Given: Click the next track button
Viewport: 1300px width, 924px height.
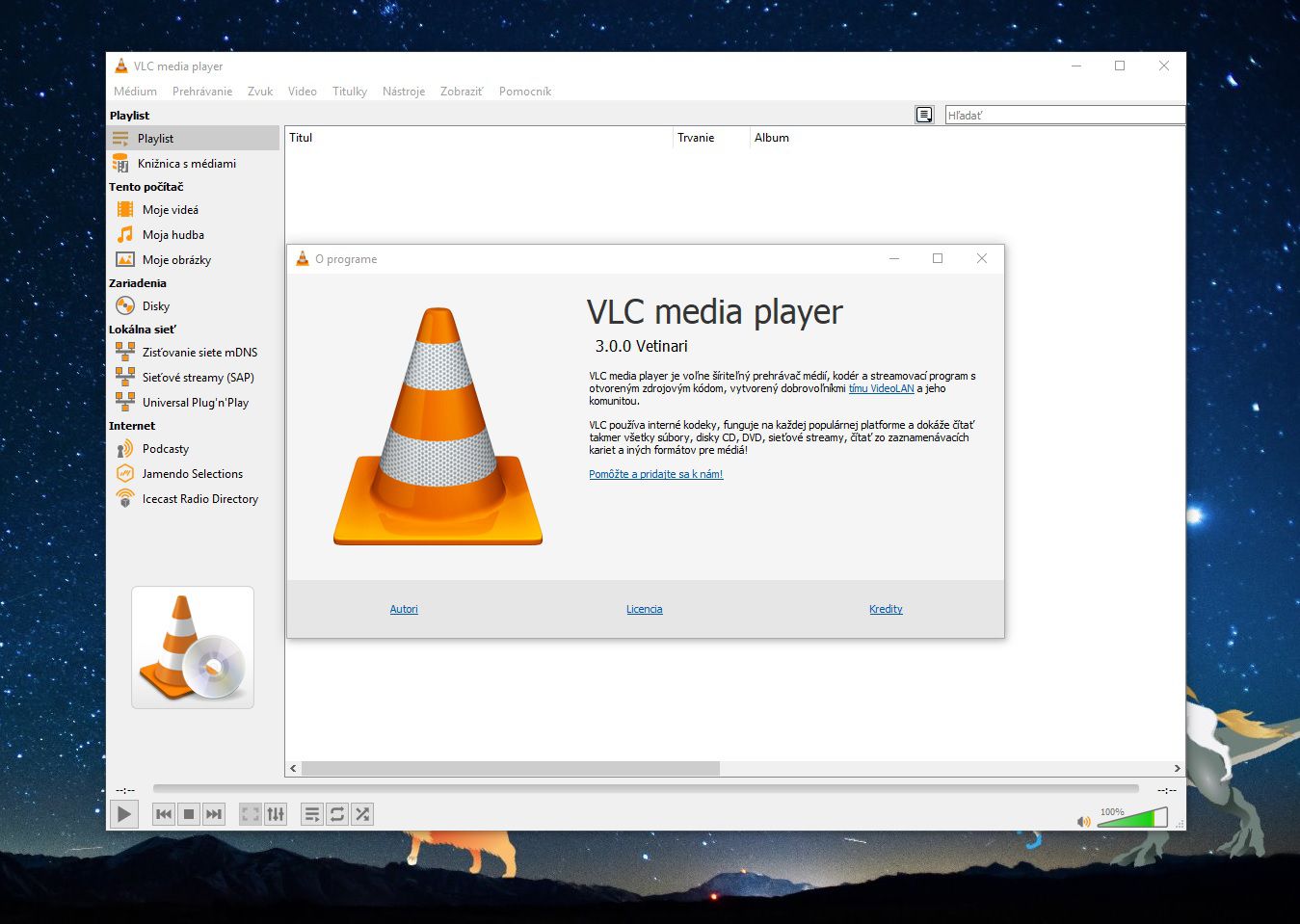Looking at the screenshot, I should click(214, 814).
